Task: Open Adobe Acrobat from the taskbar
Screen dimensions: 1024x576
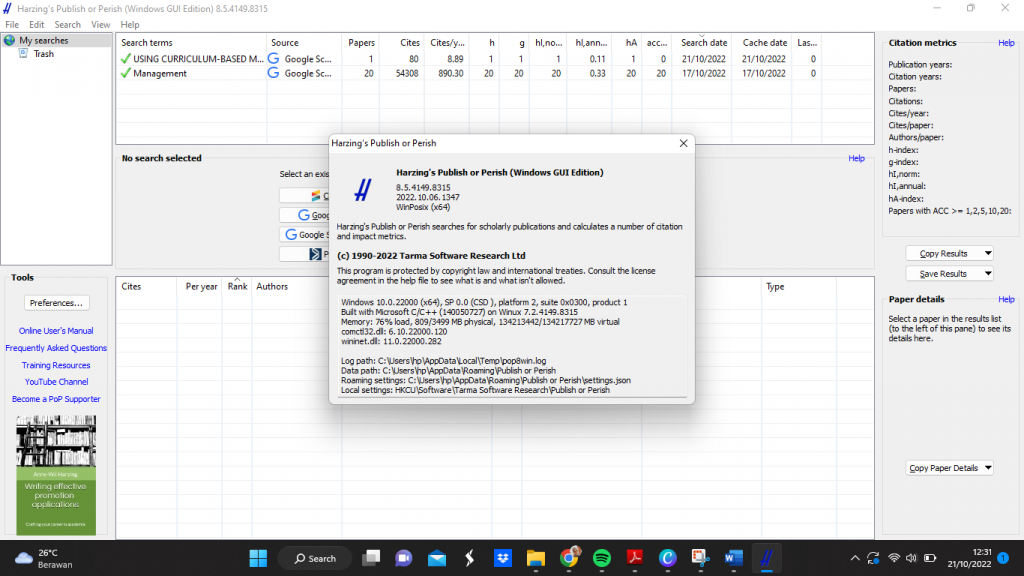Action: (x=635, y=558)
